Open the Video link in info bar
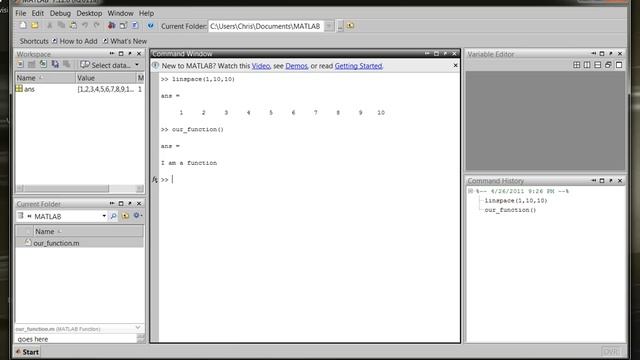This screenshot has height=360, width=640. (x=260, y=66)
